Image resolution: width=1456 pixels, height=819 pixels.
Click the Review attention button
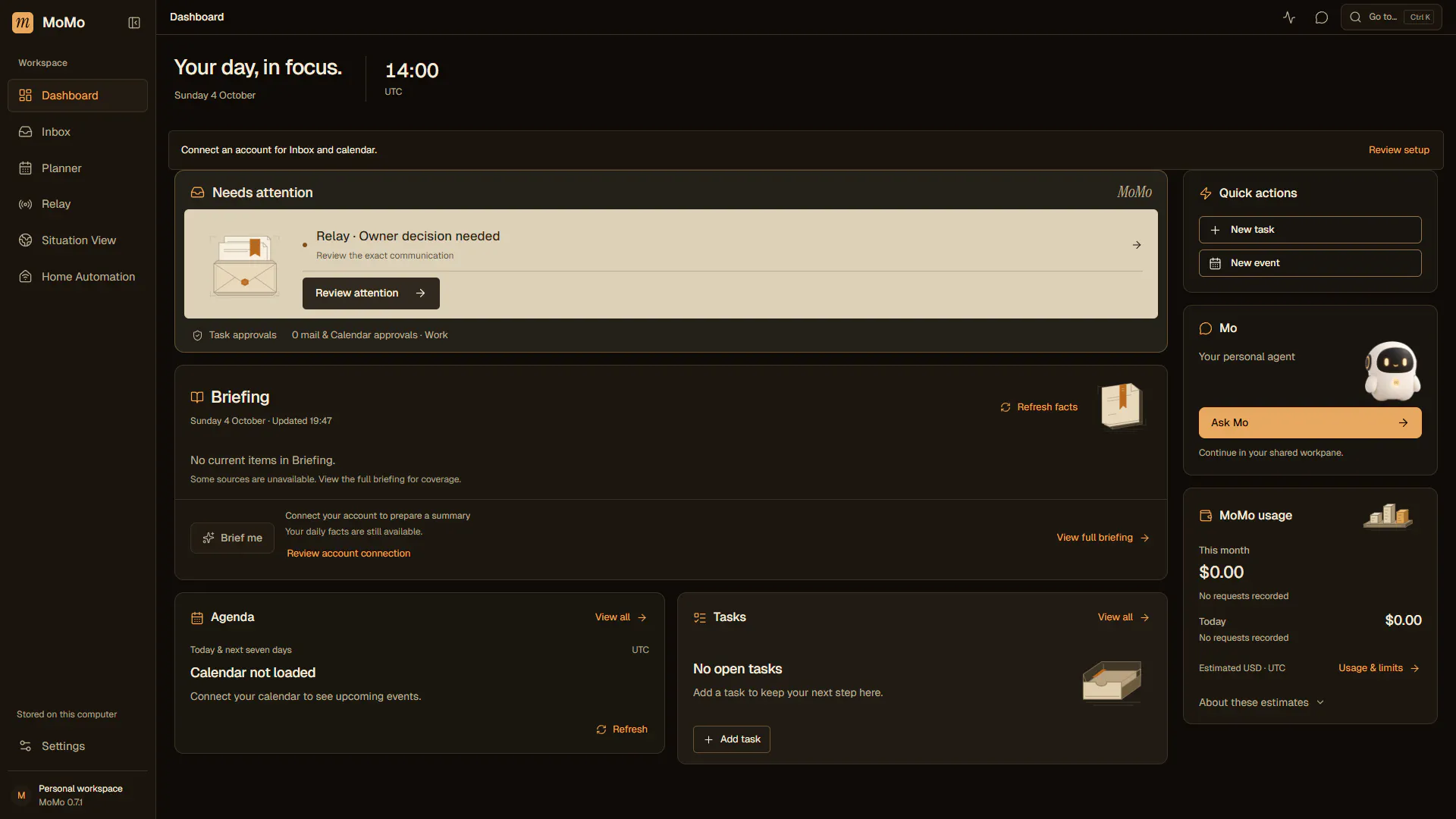tap(371, 293)
